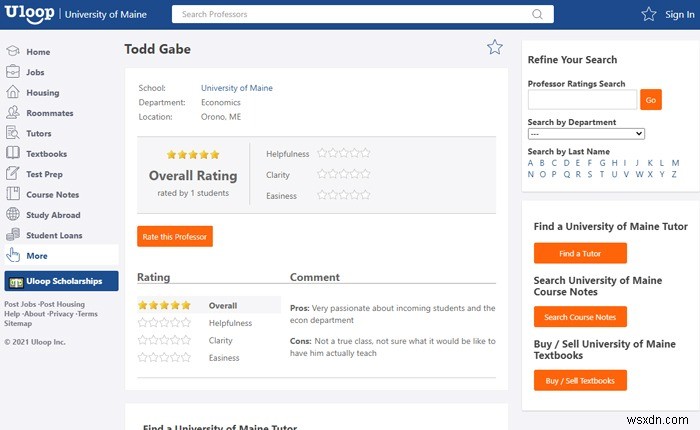The height and width of the screenshot is (430, 700).
Task: Open the Jobs briefcase icon
Action: pyautogui.click(x=13, y=72)
